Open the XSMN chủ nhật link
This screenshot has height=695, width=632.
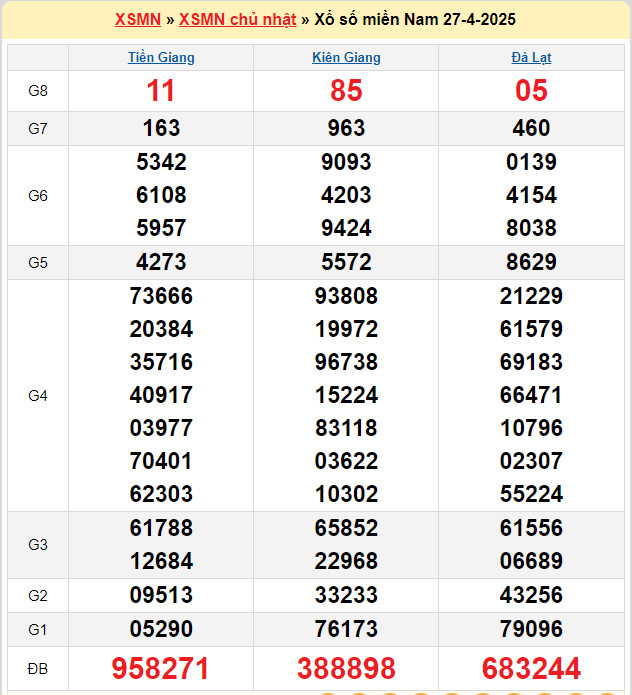[237, 20]
